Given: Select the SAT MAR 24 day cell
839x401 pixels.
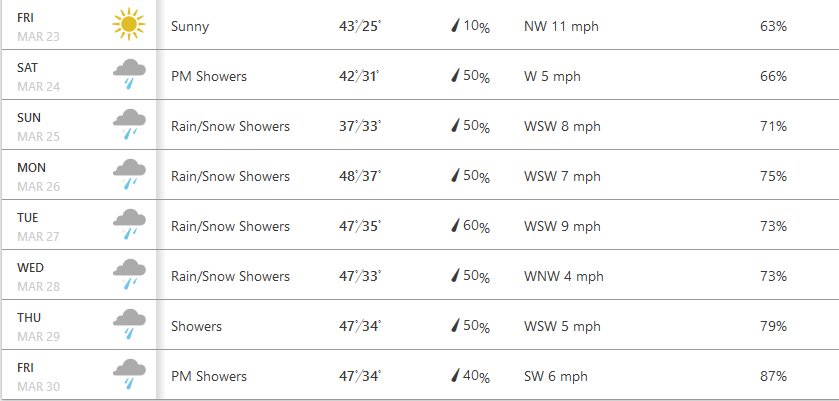Looking at the screenshot, I should (x=79, y=75).
